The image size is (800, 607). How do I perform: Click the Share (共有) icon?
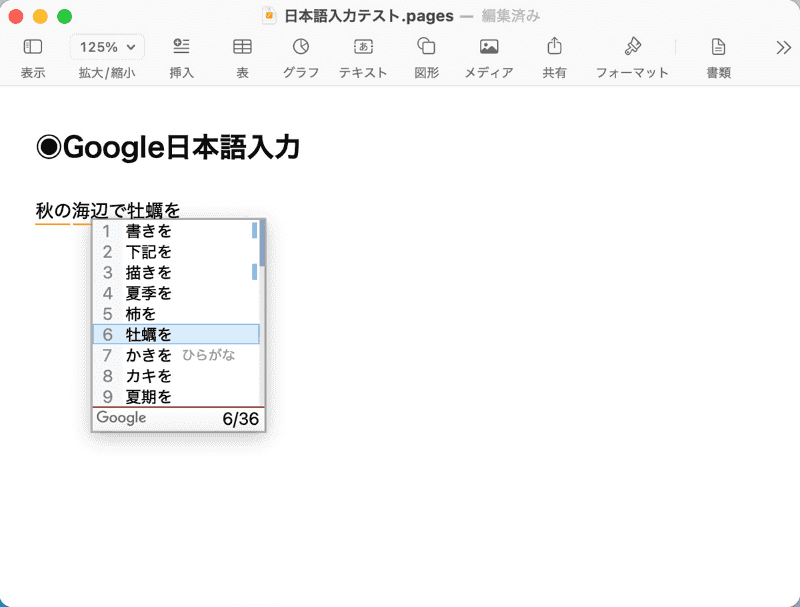[x=554, y=46]
